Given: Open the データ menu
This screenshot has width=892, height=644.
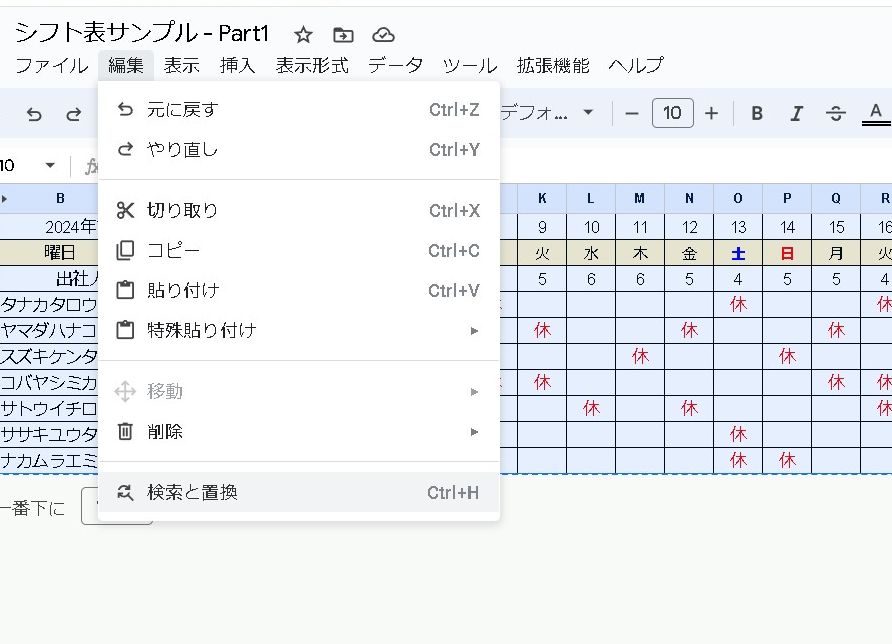Looking at the screenshot, I should click(x=395, y=66).
